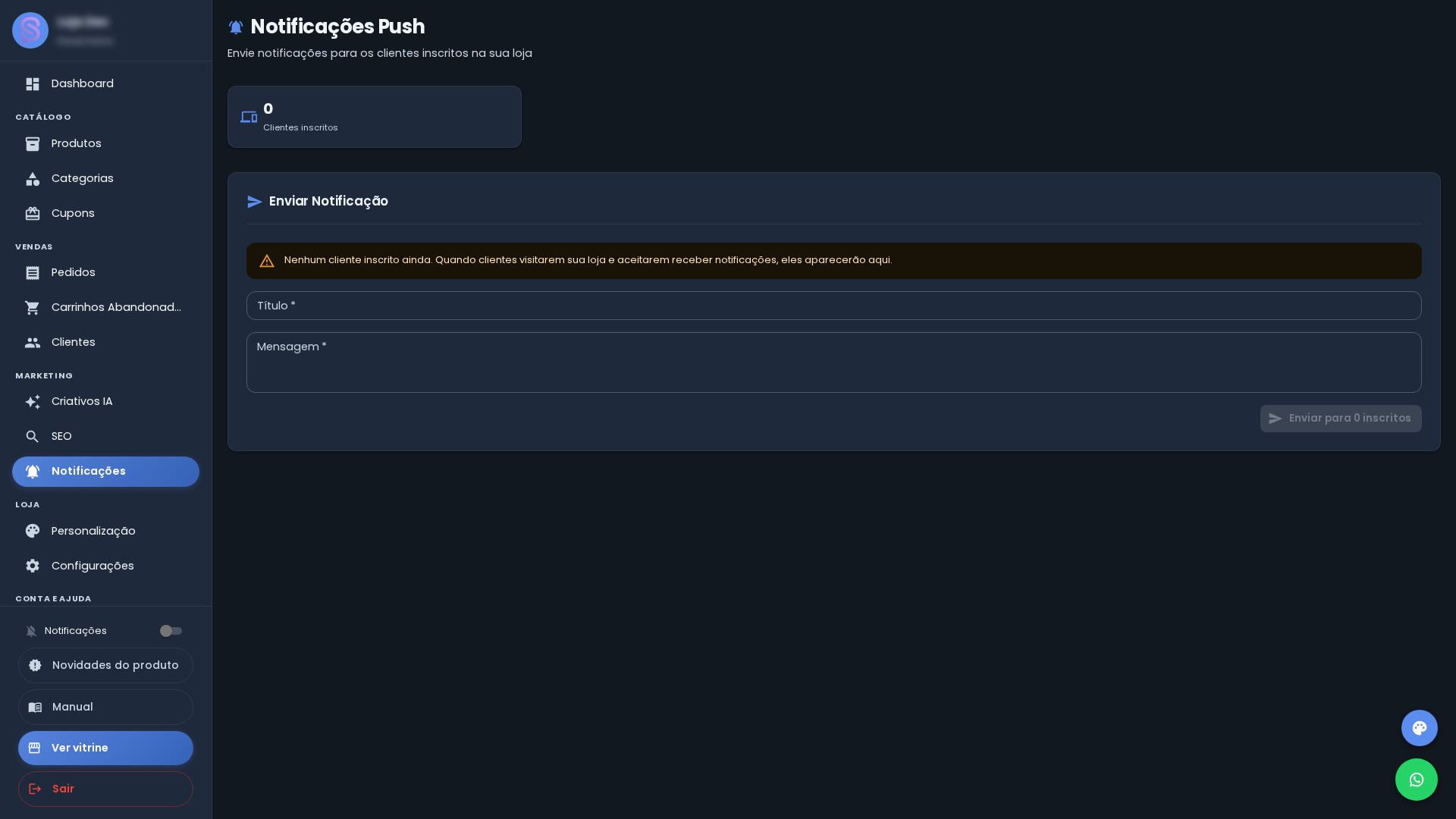Click the Categorias shapes icon
Viewport: 1456px width, 819px height.
33,179
